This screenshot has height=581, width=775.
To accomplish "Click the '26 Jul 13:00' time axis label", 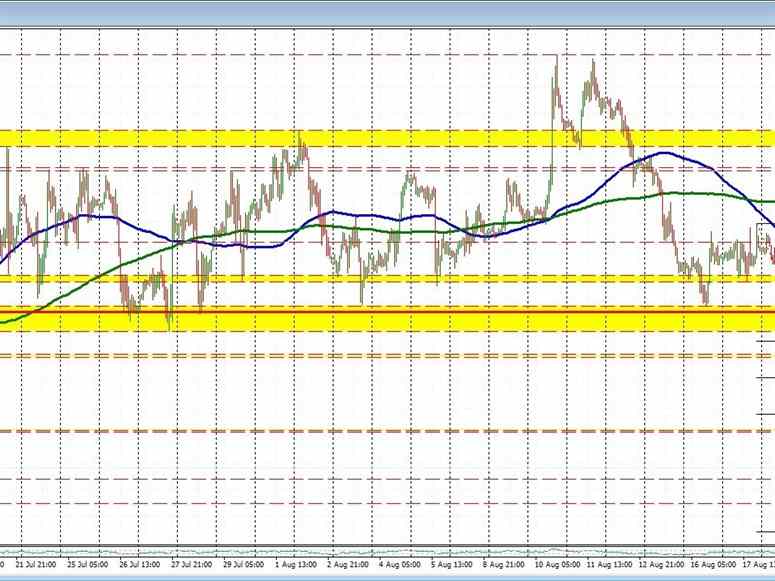I will (140, 564).
